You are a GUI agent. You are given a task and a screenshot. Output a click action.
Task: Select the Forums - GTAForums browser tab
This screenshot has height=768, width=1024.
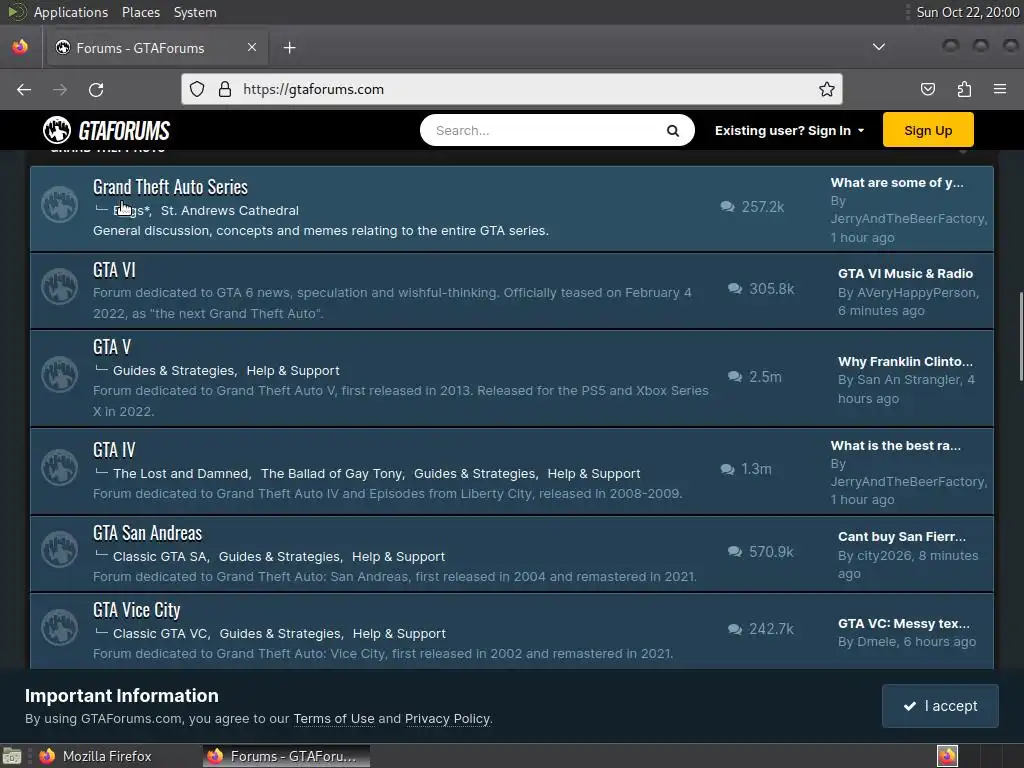(x=155, y=48)
